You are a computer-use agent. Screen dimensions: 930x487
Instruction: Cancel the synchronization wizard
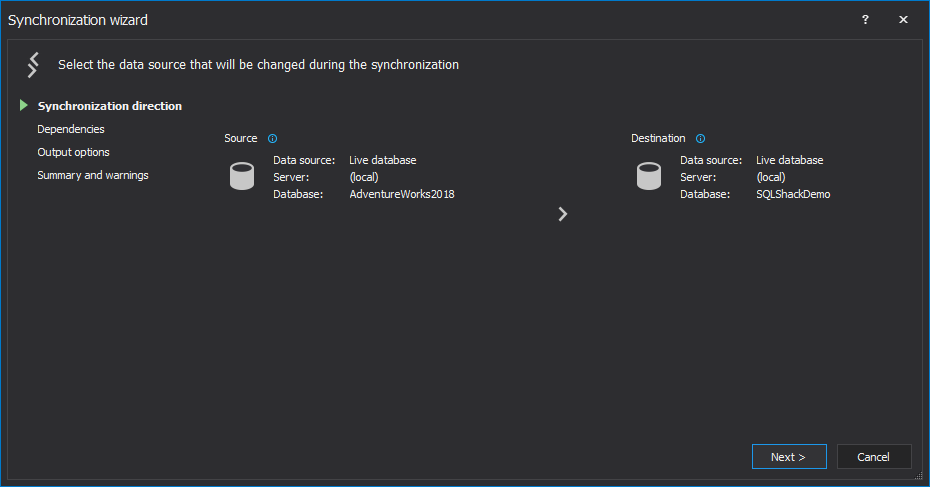(874, 457)
